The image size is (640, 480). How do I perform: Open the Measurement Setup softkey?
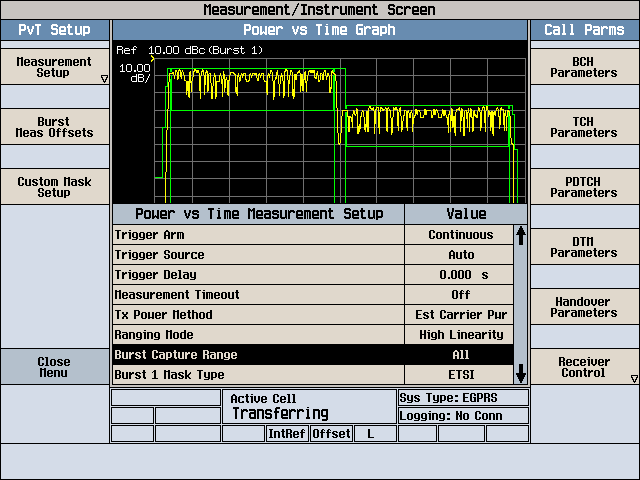pyautogui.click(x=55, y=67)
